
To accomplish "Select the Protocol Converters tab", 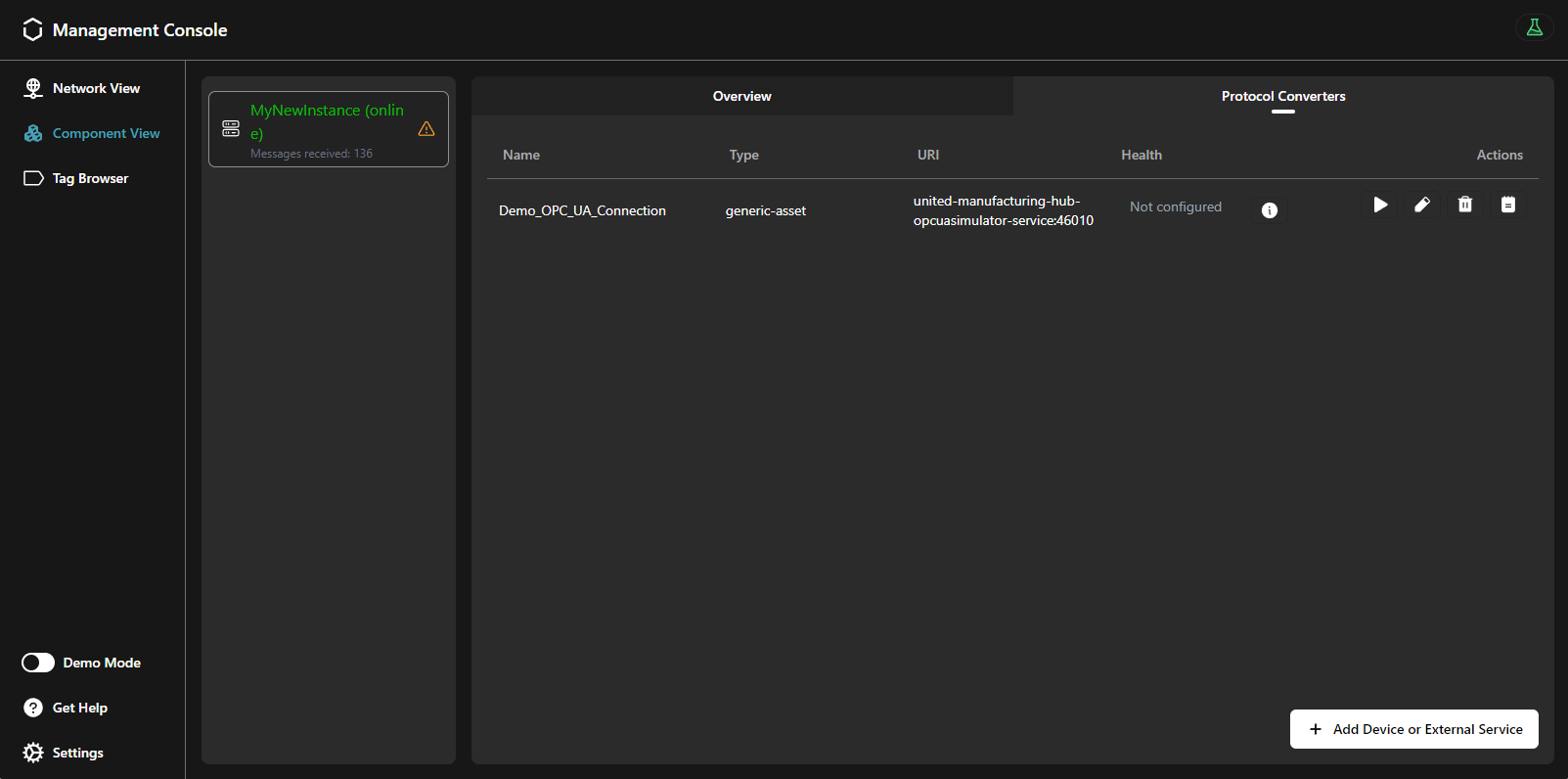I will 1282,96.
